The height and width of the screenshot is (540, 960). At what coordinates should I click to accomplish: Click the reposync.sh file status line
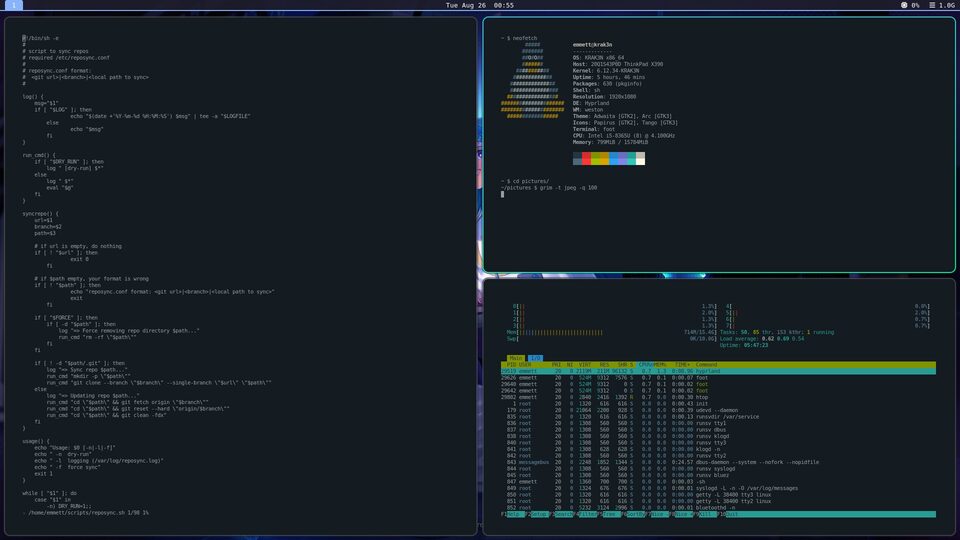(86, 513)
